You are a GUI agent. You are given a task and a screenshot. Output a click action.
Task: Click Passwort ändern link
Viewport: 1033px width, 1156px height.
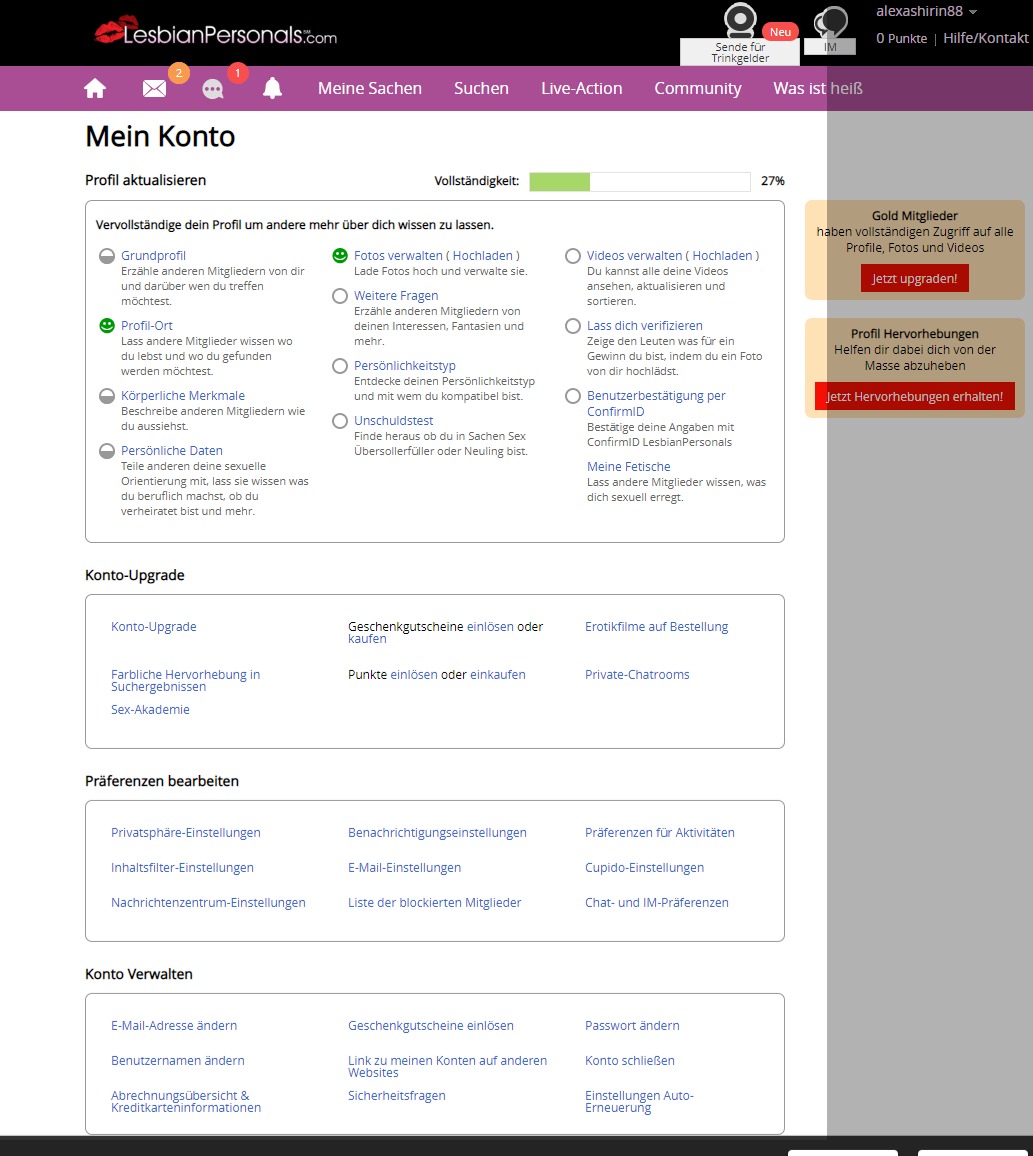pyautogui.click(x=632, y=1026)
